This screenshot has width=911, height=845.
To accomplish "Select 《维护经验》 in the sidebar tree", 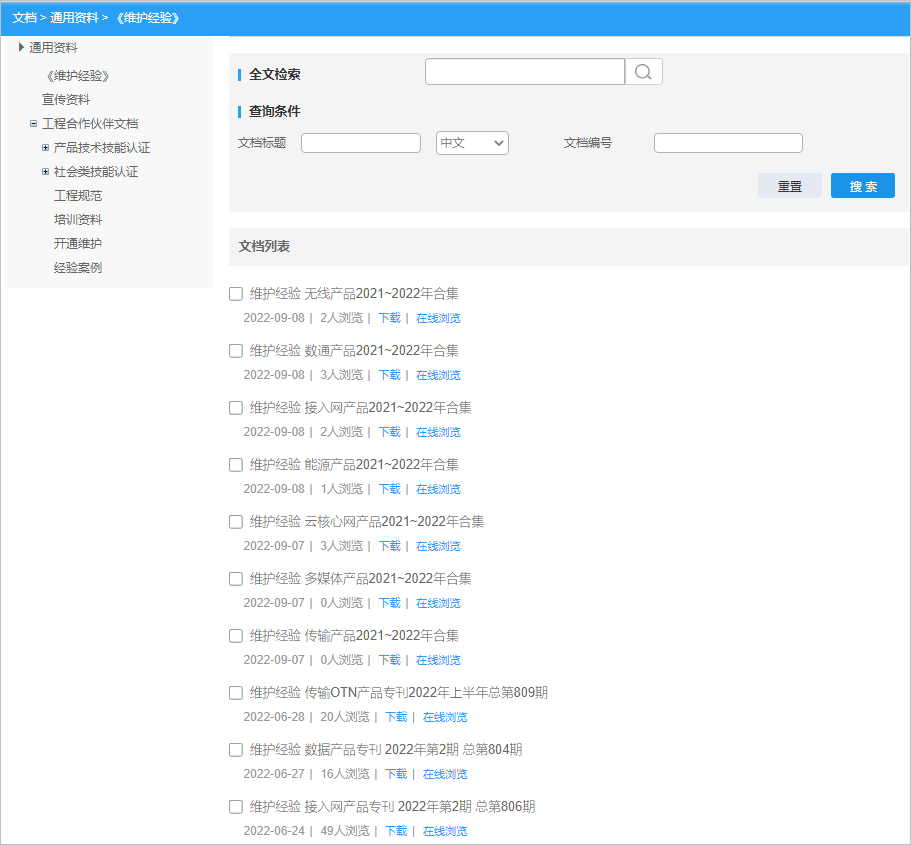I will coord(78,76).
